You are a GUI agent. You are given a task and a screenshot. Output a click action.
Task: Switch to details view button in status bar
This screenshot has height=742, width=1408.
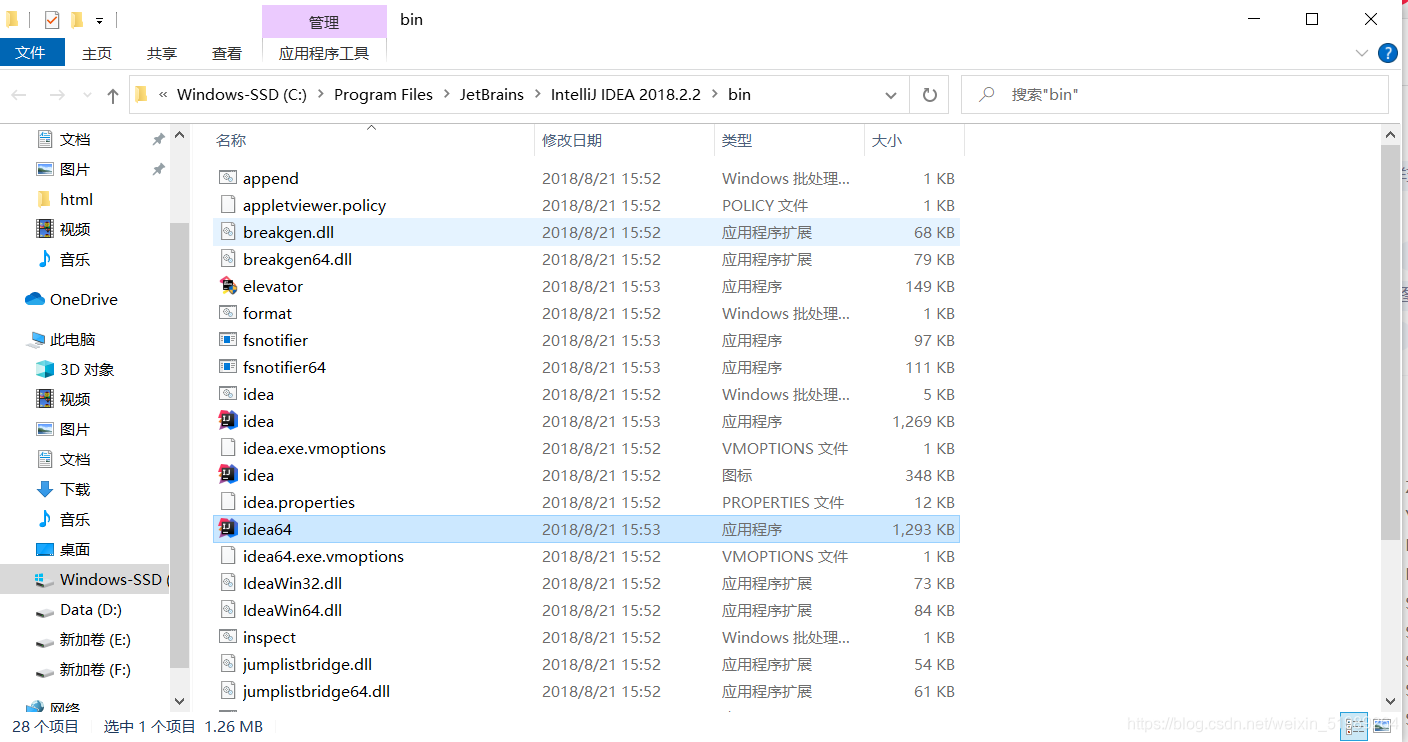coord(1354,726)
